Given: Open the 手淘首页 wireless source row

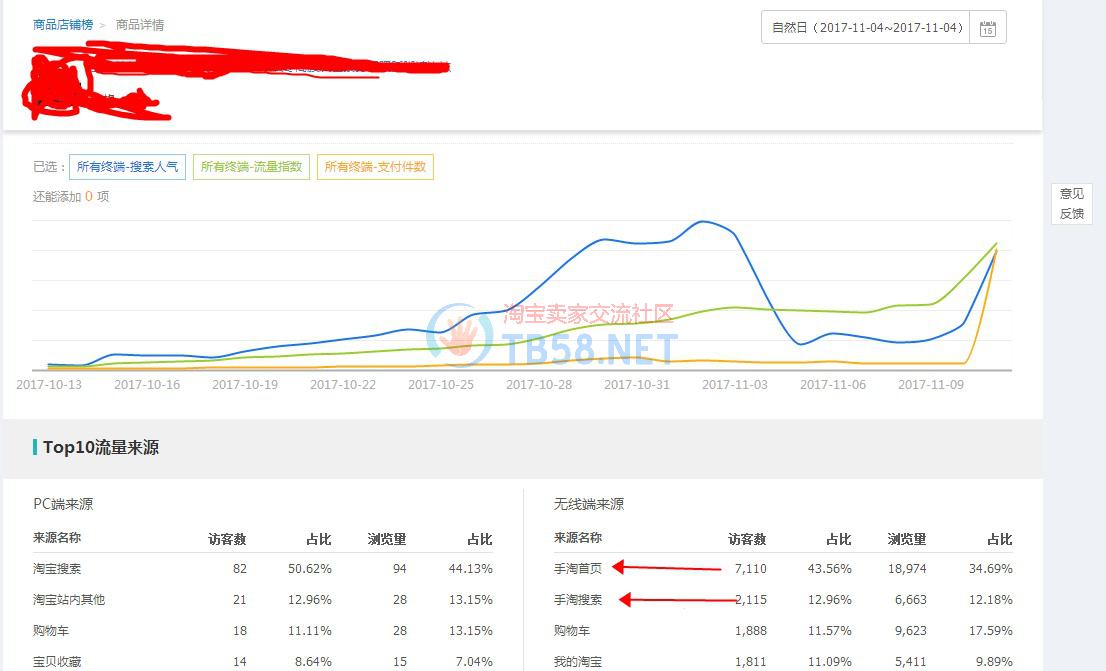Looking at the screenshot, I should click(578, 568).
